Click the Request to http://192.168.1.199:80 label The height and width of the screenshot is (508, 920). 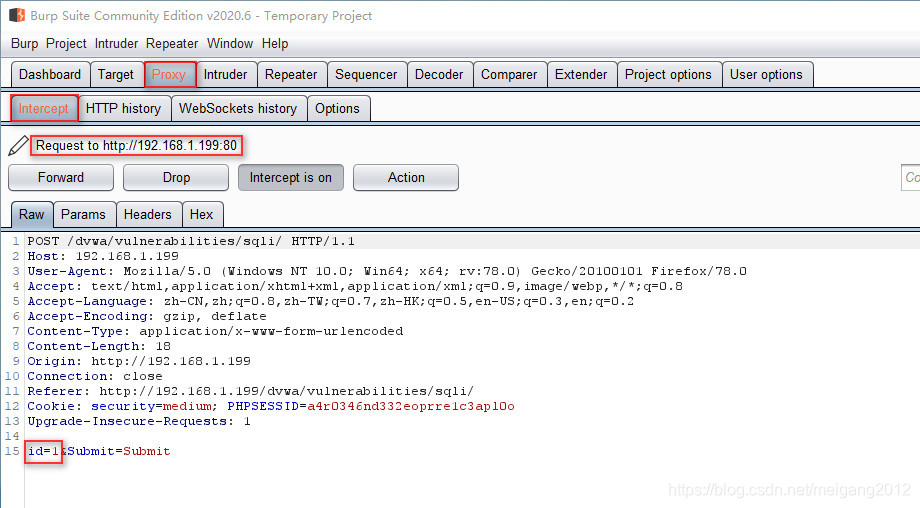pos(137,145)
